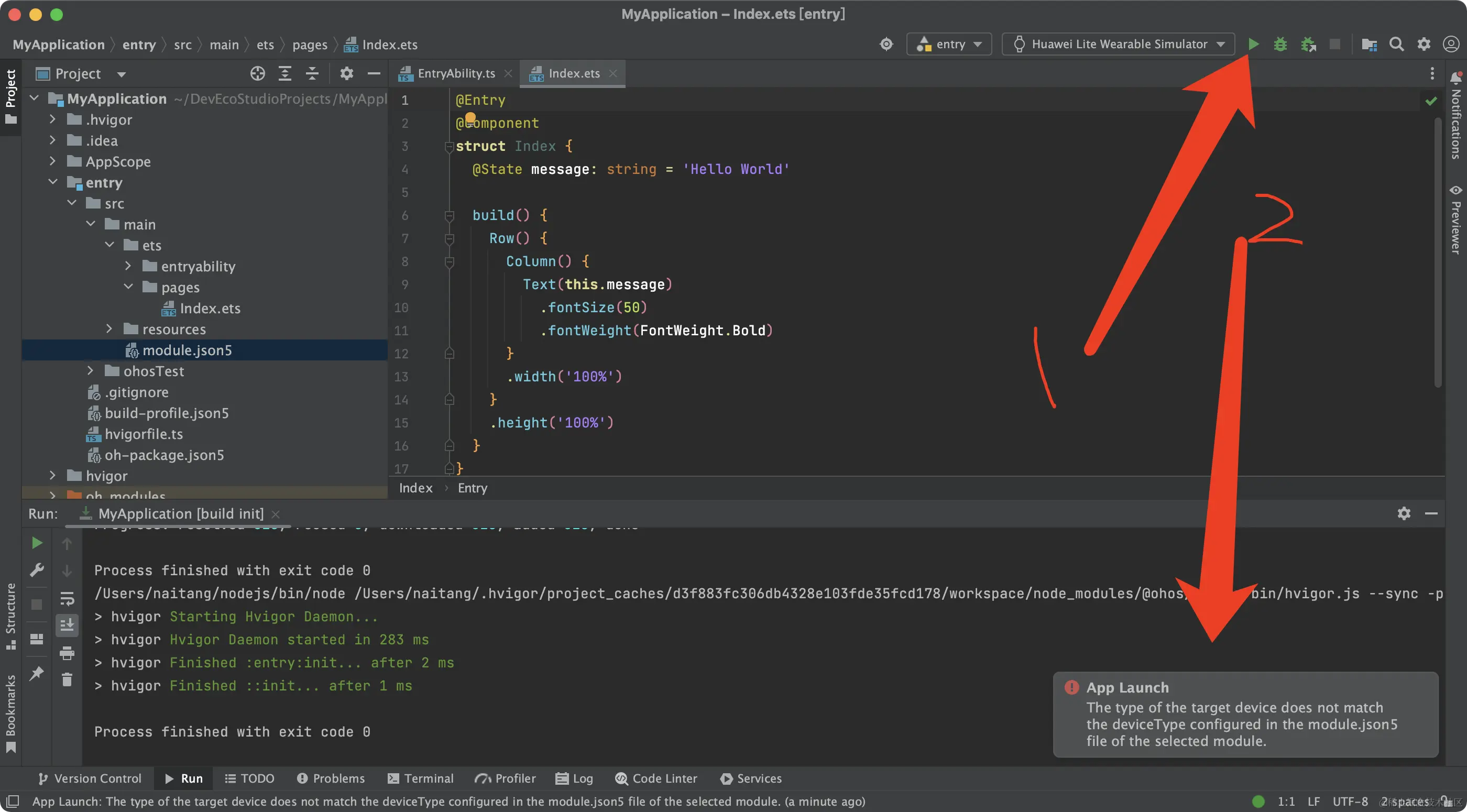Screen dimensions: 1467x812
Task: Open Huawei Lite Wearable Simulator device dropdown
Action: tap(1119, 44)
